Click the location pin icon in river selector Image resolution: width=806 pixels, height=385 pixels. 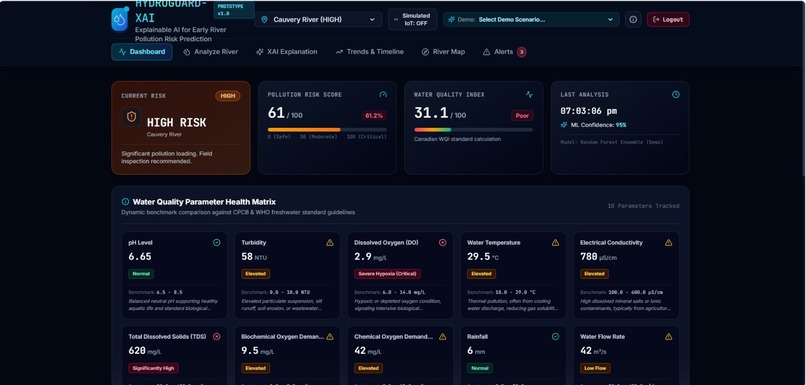[265, 20]
